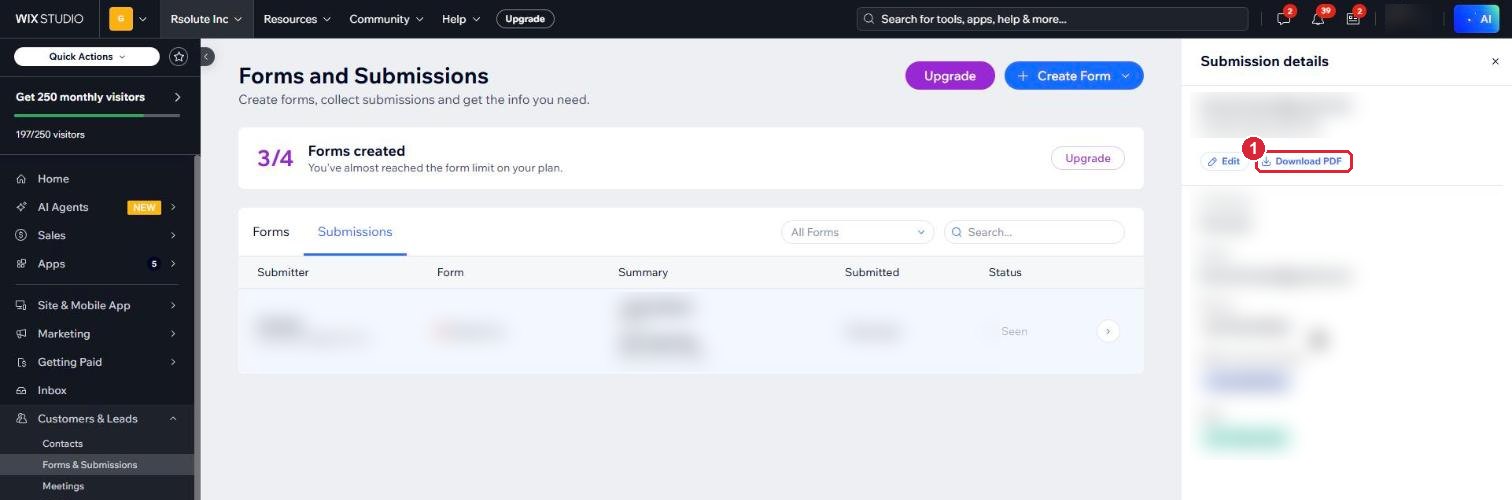
Task: Click Edit in Submission details
Action: [1224, 161]
